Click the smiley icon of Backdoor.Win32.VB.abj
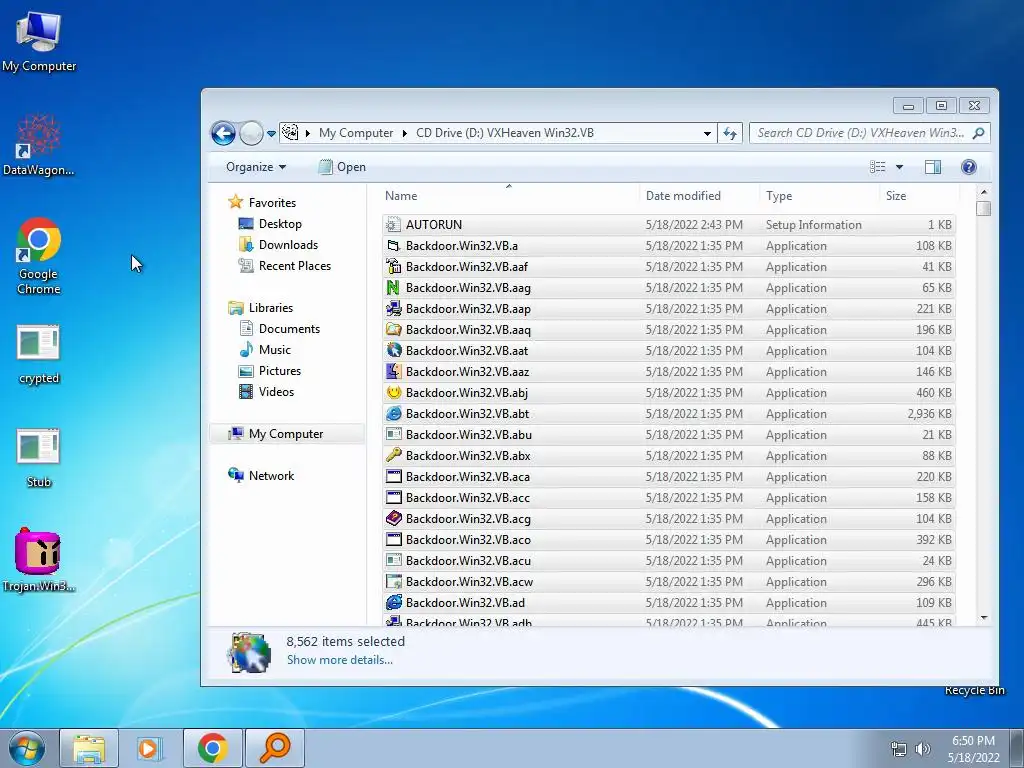The image size is (1024, 768). 392,392
